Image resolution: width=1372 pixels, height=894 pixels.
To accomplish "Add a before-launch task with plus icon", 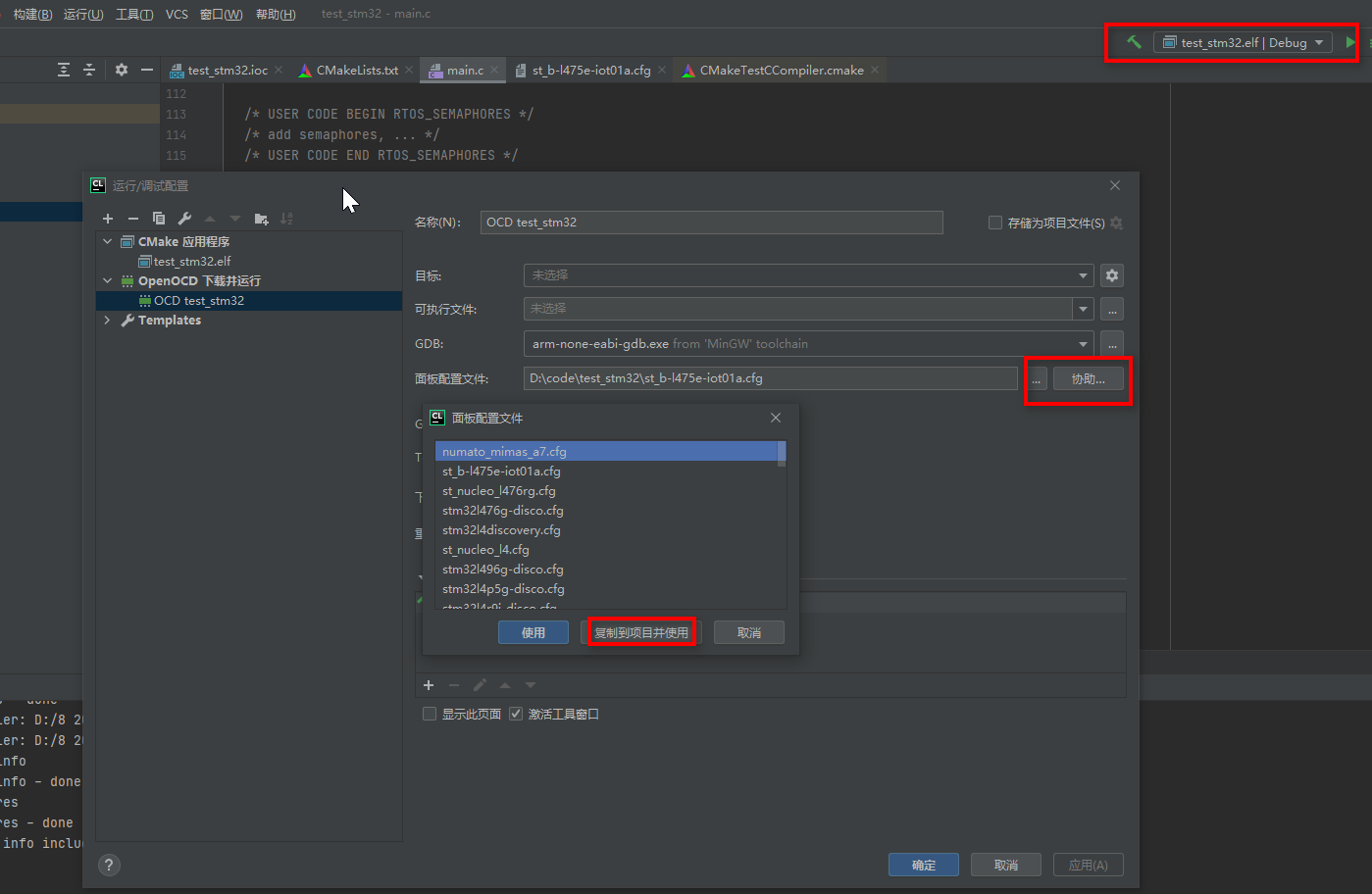I will [x=429, y=685].
